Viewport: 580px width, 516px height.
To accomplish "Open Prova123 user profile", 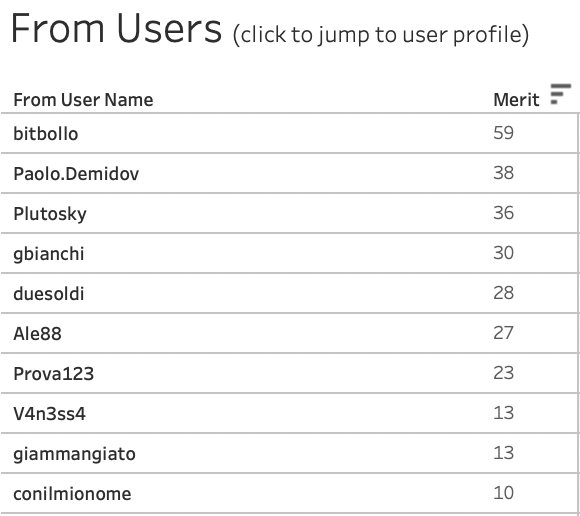I will point(54,374).
